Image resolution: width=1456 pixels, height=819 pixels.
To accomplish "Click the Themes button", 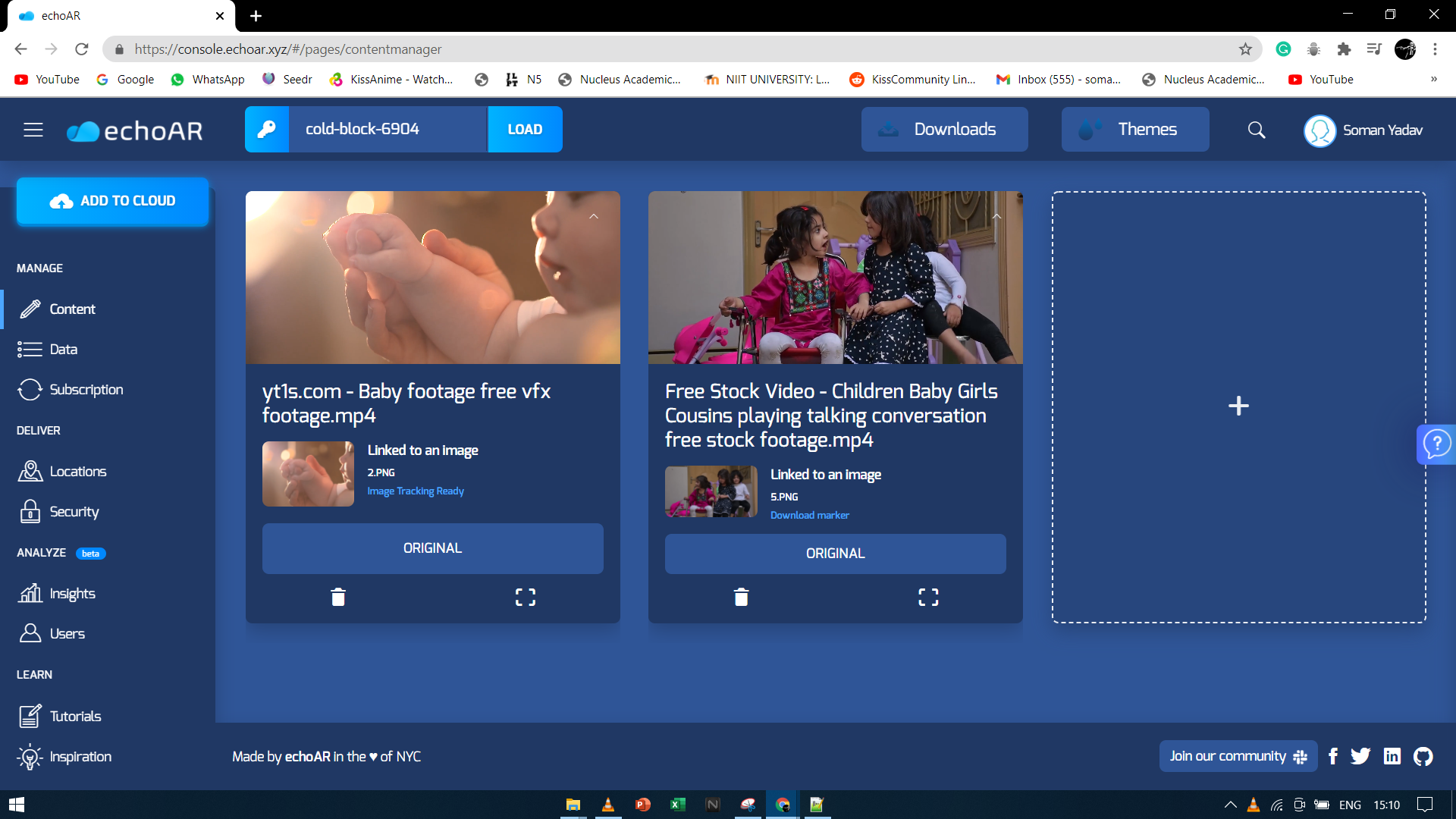I will (x=1147, y=128).
